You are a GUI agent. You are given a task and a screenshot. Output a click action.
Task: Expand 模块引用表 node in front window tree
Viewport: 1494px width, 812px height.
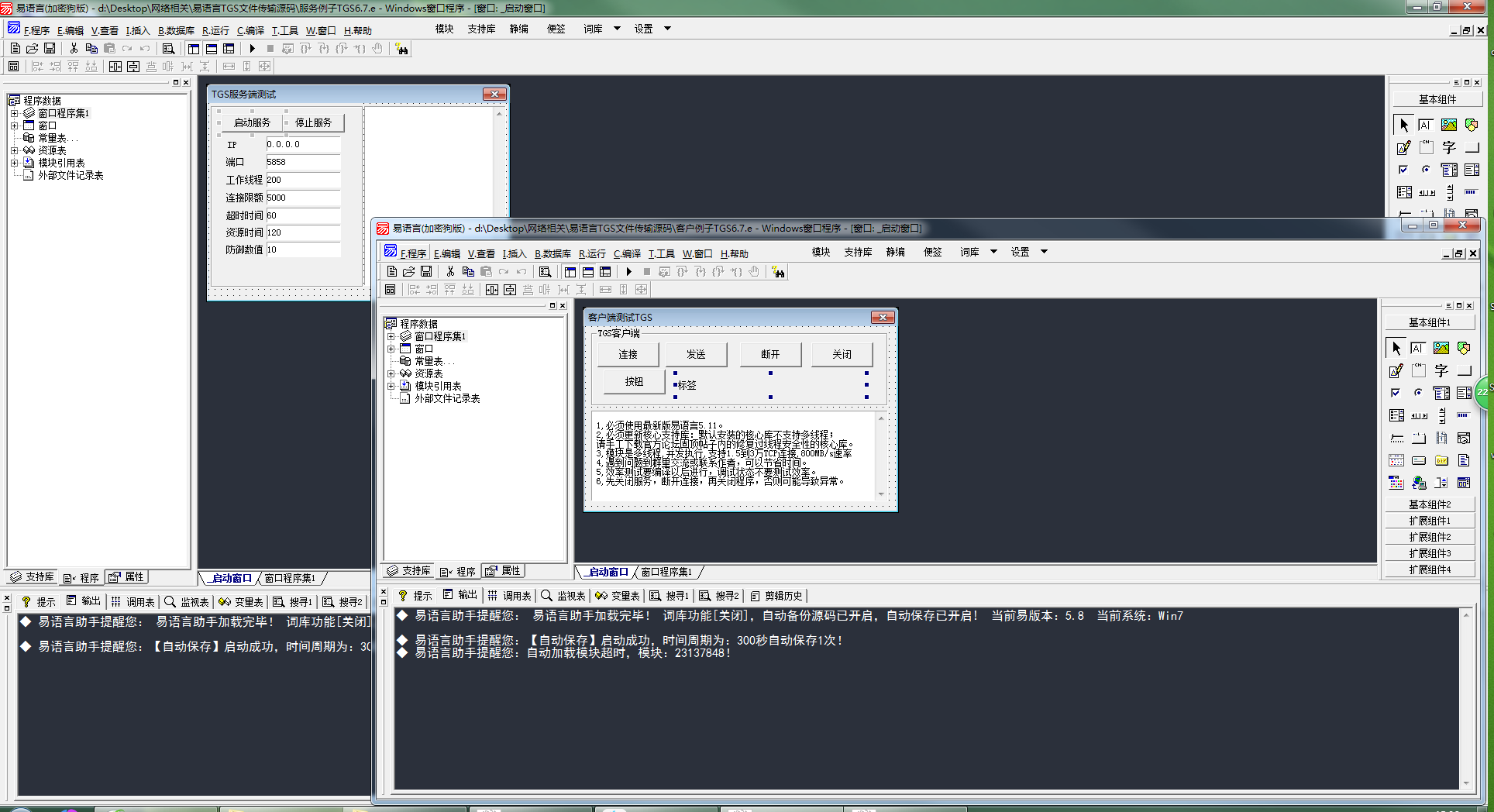391,386
